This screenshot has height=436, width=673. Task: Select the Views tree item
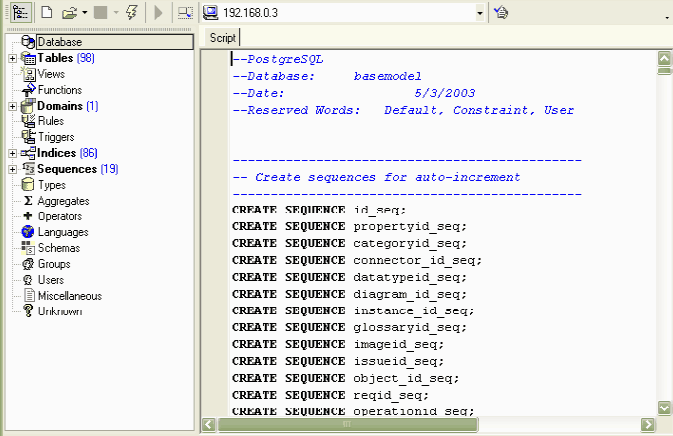click(x=51, y=74)
